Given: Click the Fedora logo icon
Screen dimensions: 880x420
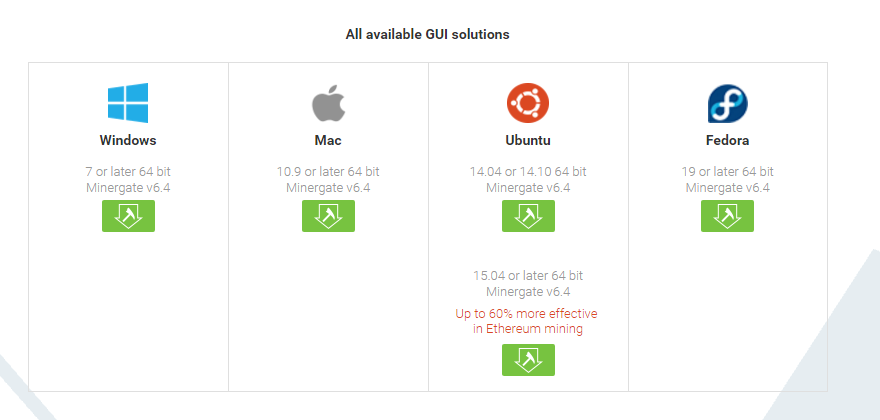Looking at the screenshot, I should [x=728, y=104].
